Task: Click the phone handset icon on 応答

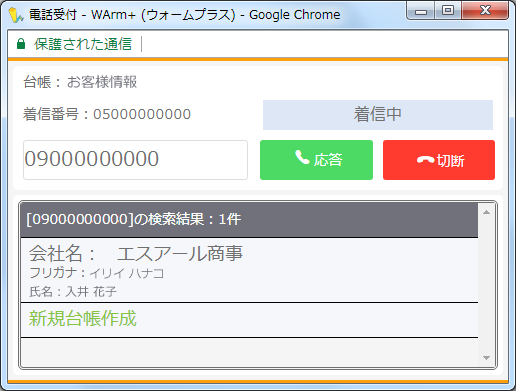Action: (303, 157)
